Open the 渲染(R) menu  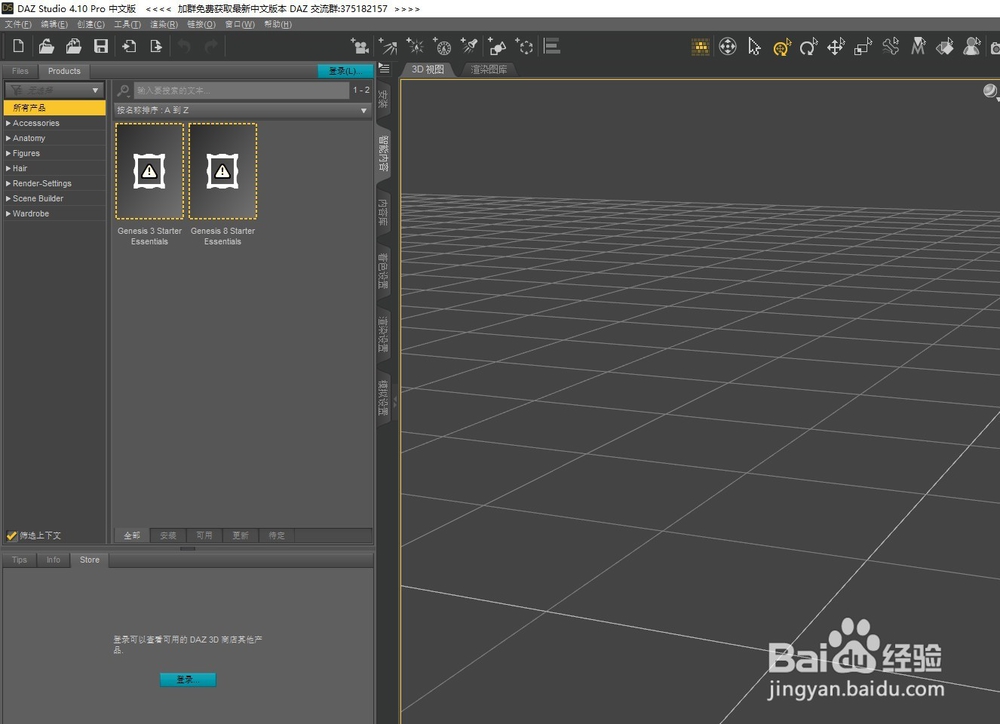(164, 24)
